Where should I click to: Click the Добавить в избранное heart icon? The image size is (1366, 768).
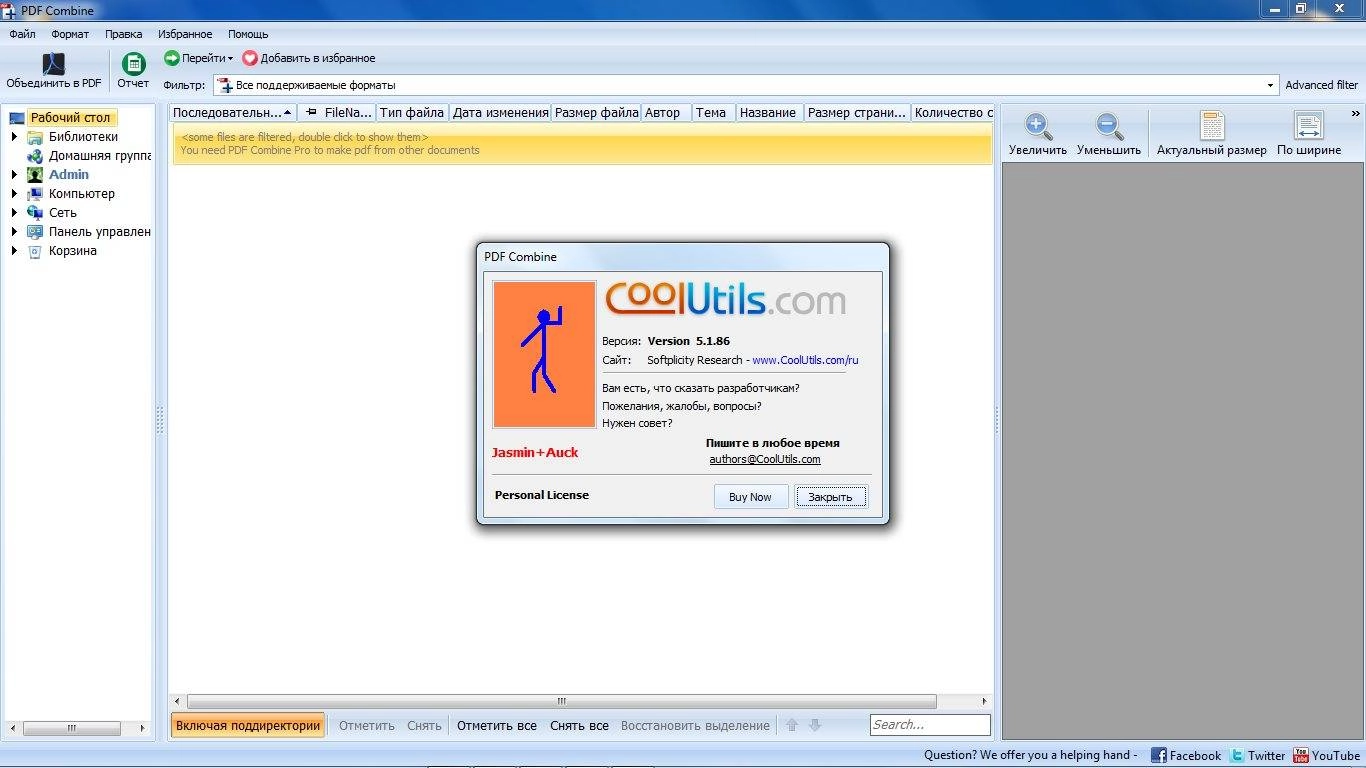click(x=250, y=58)
